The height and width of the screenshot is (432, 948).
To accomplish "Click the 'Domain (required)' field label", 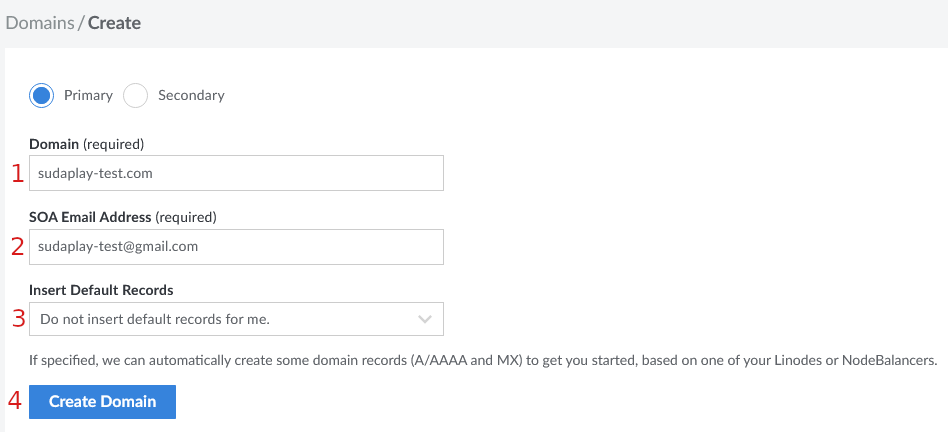I will pos(86,144).
